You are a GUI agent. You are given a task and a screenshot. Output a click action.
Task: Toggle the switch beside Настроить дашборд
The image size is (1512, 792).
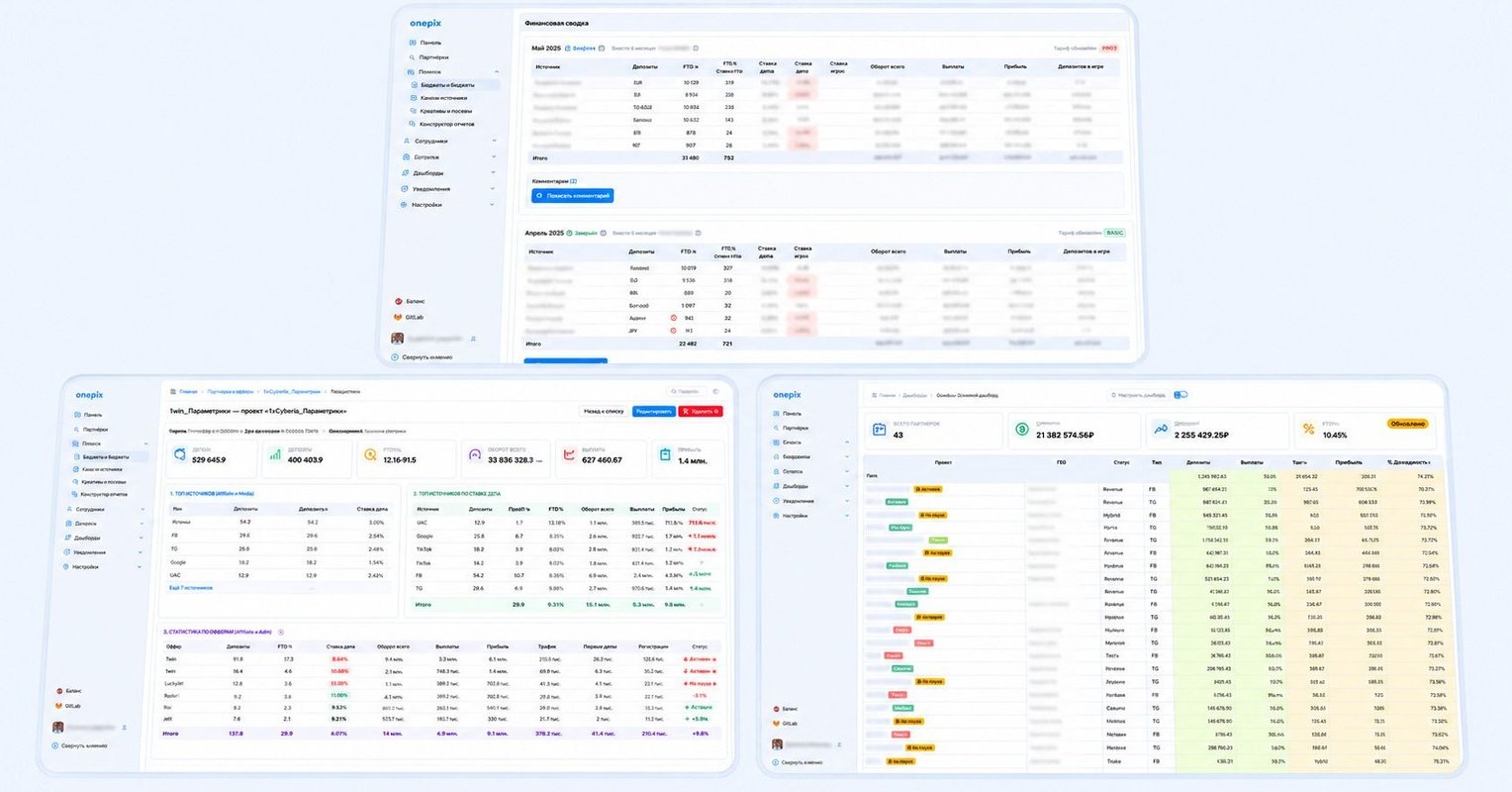point(1181,395)
